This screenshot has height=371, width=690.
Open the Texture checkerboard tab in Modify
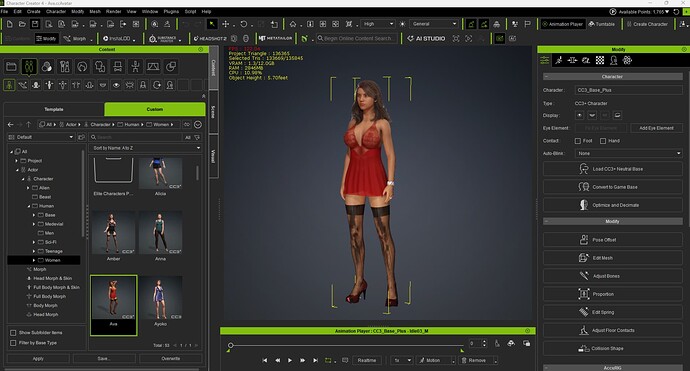600,60
